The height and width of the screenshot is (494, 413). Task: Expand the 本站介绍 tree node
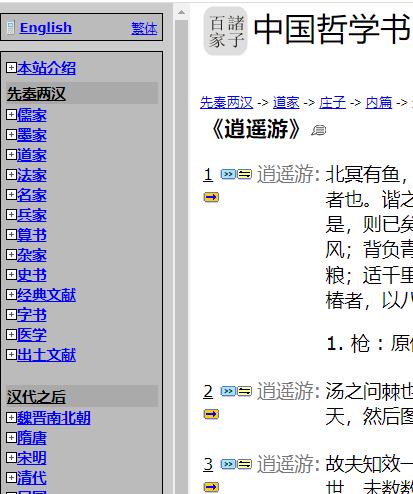coord(11,68)
